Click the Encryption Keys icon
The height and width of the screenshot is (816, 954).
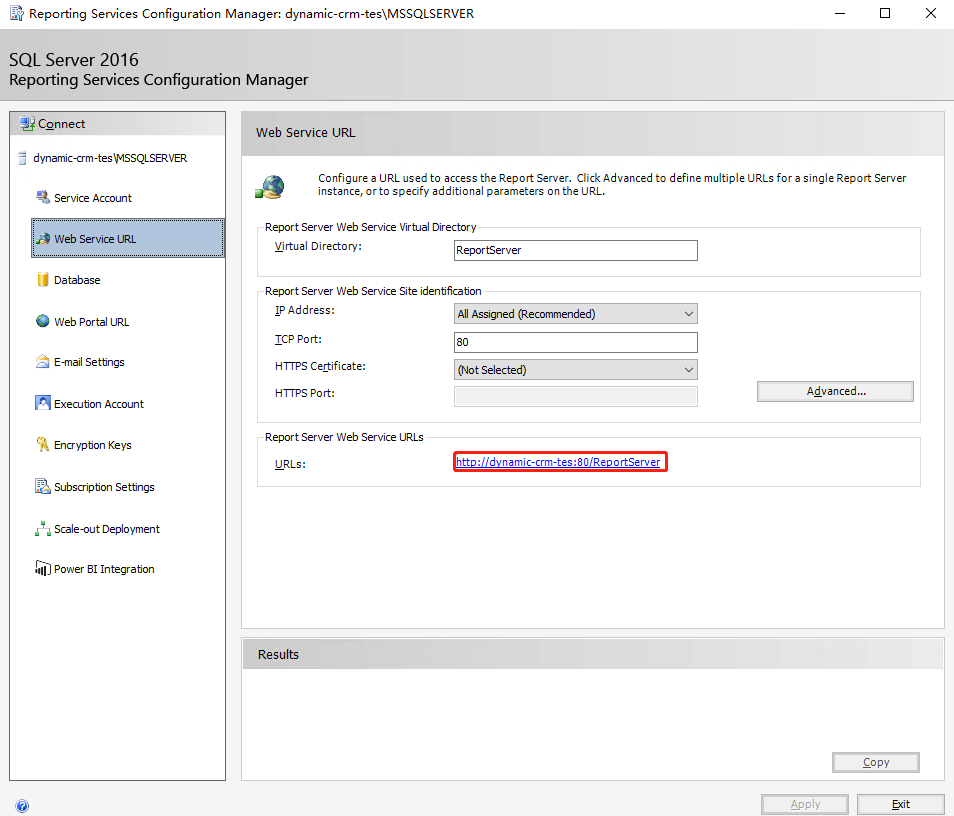tap(43, 444)
